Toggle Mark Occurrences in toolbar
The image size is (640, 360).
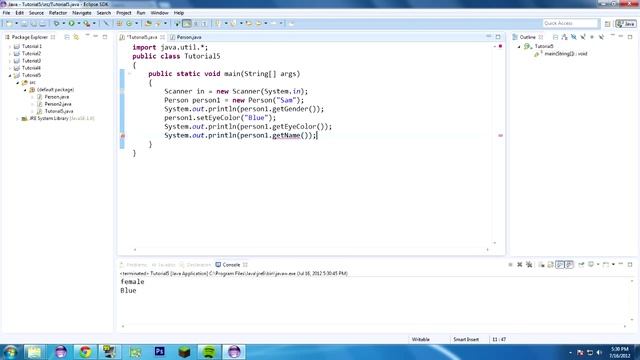point(187,23)
